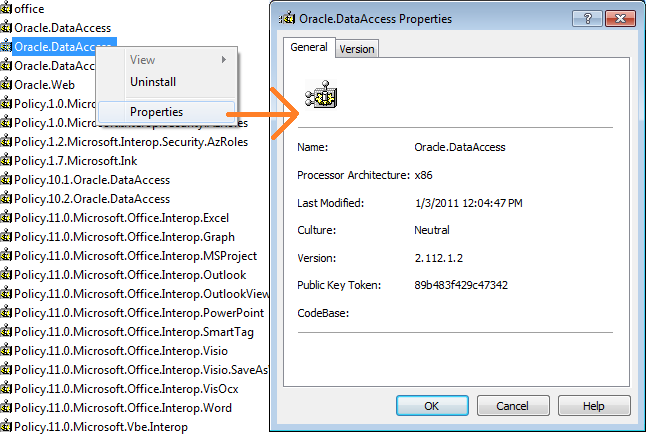
Task: Click the Public Key Token value 89b483f429c47342
Action: 461,285
